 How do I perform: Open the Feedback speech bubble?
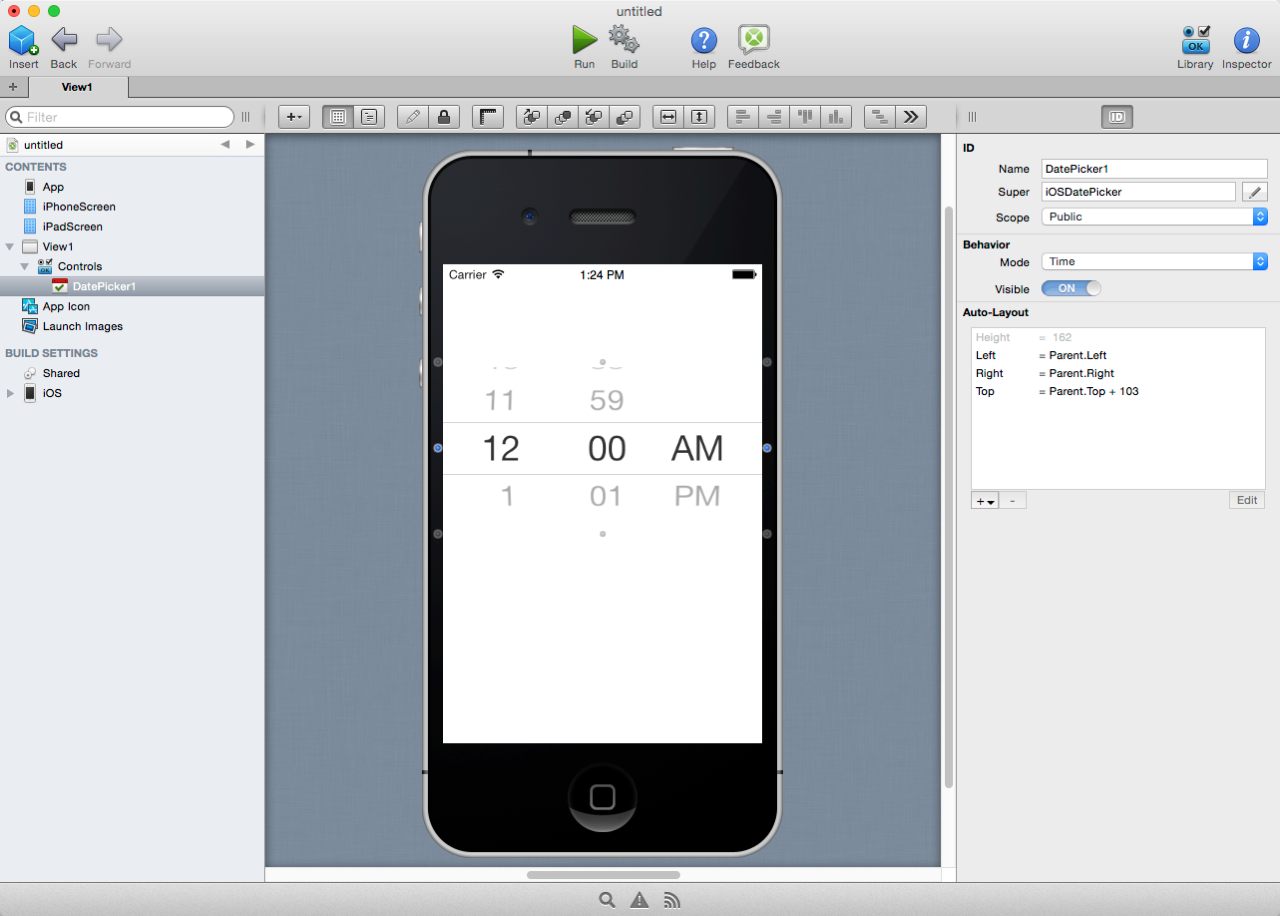coord(753,40)
